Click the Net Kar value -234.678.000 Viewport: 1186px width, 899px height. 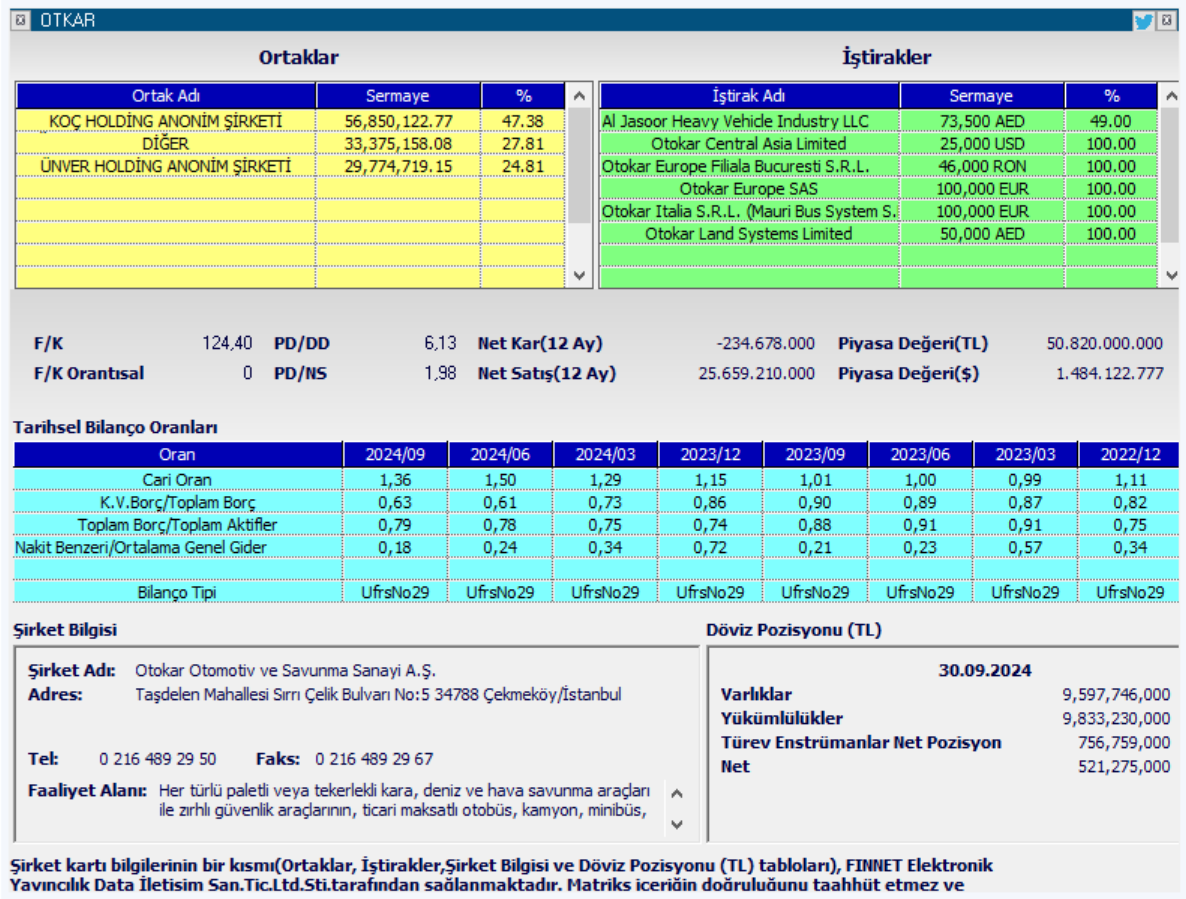[765, 343]
